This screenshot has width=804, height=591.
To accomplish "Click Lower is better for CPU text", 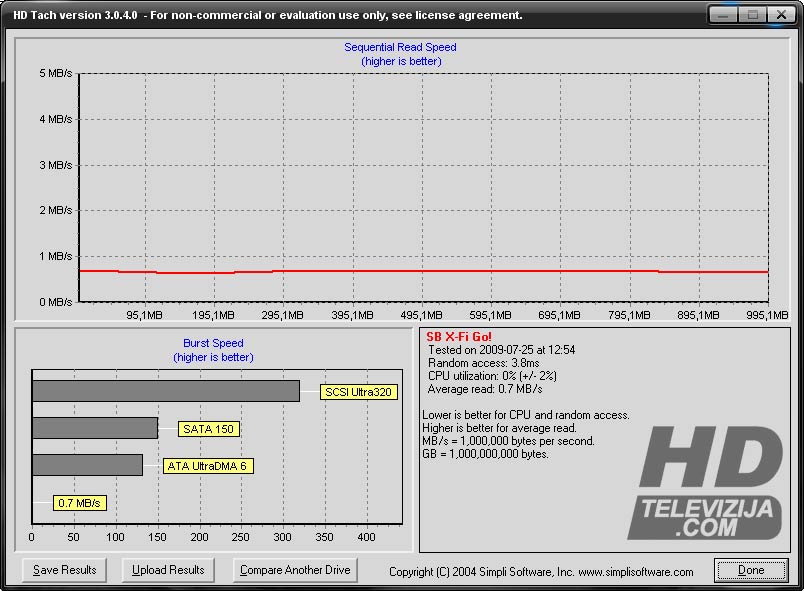I will point(526,415).
